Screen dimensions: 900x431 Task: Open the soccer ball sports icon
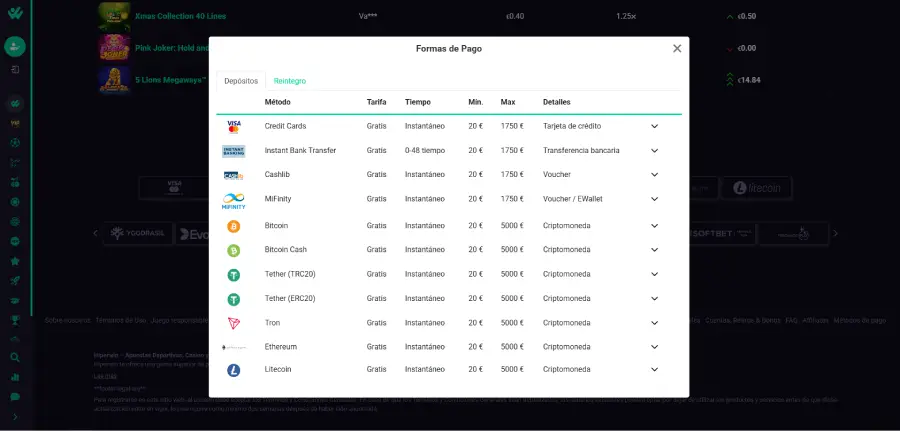coord(15,142)
